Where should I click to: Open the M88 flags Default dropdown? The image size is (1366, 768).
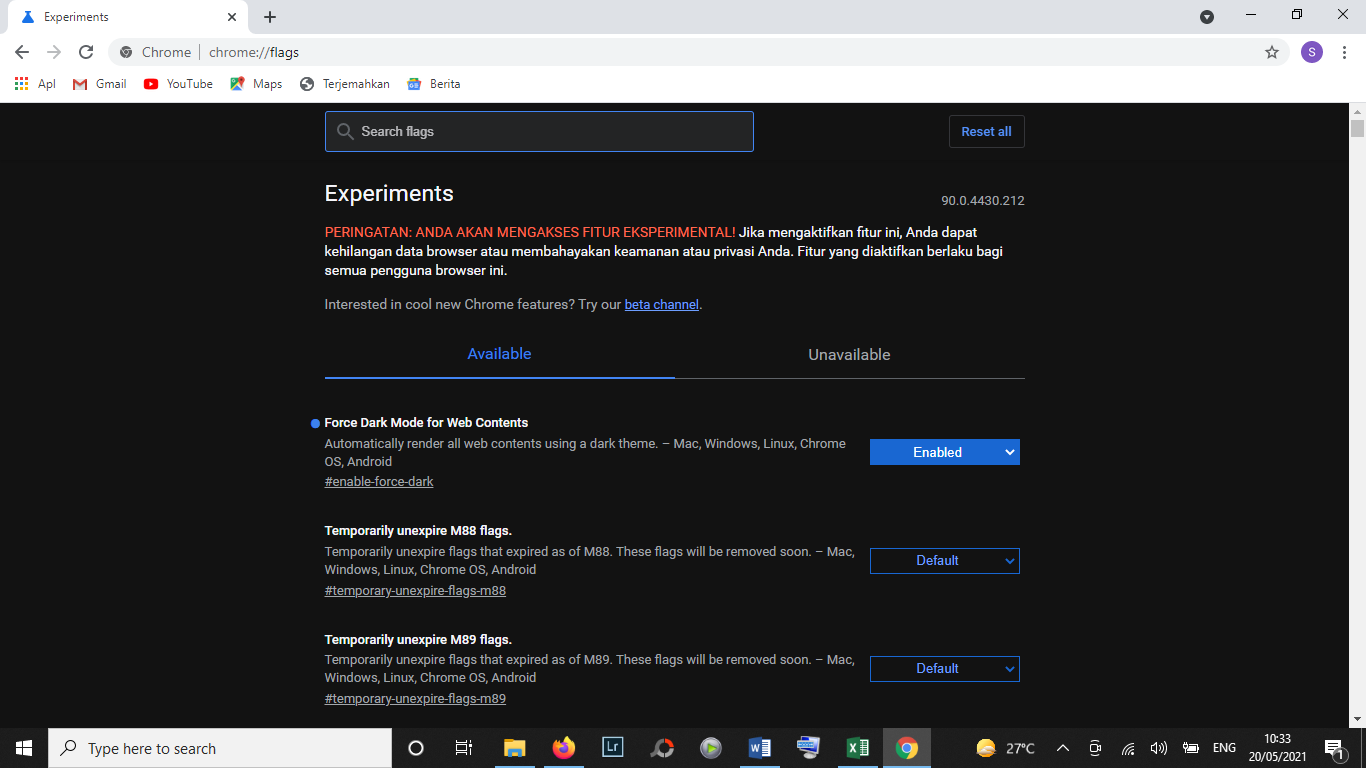point(944,560)
